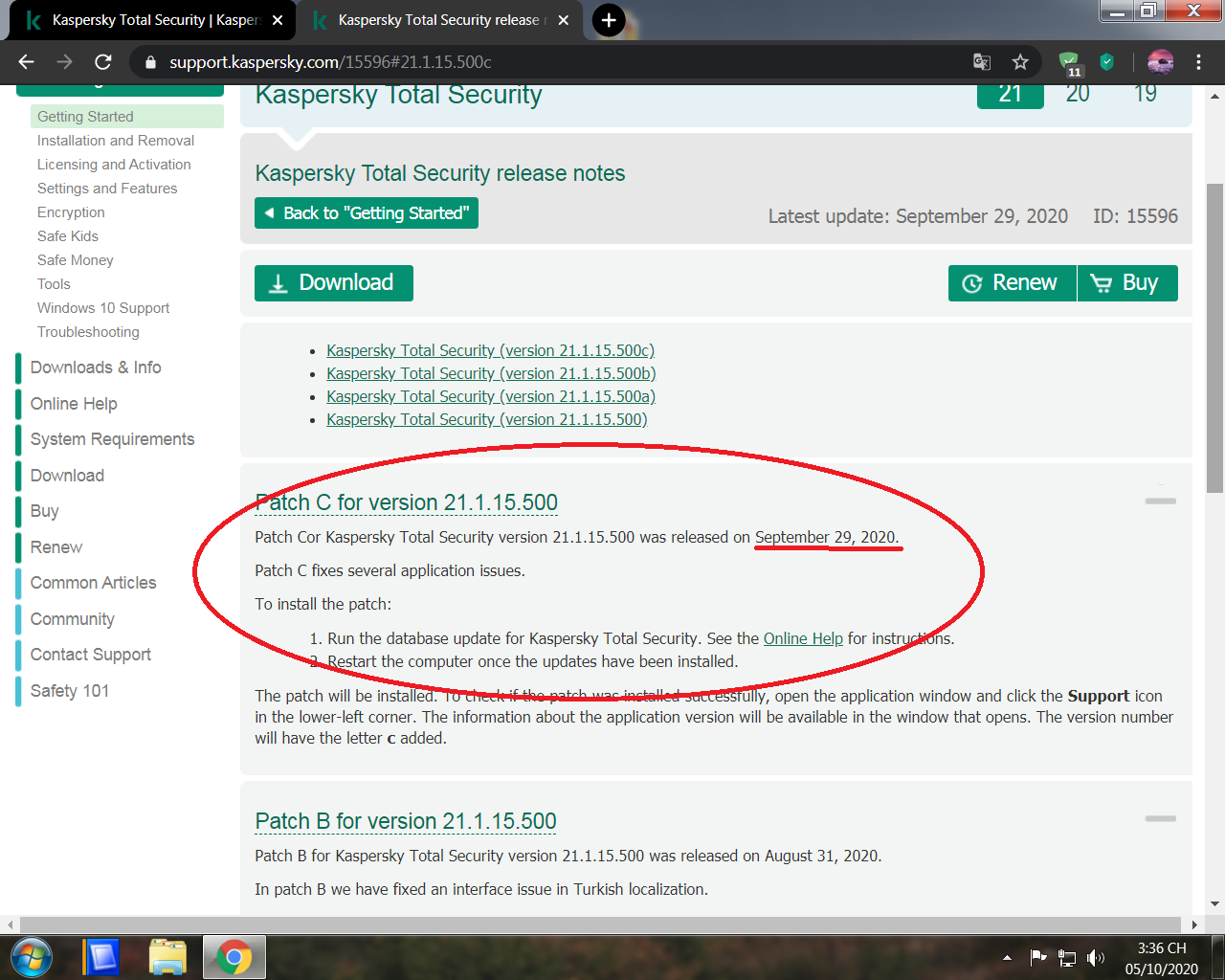This screenshot has width=1225, height=980.
Task: Open Download in the sidebar
Action: click(x=67, y=476)
